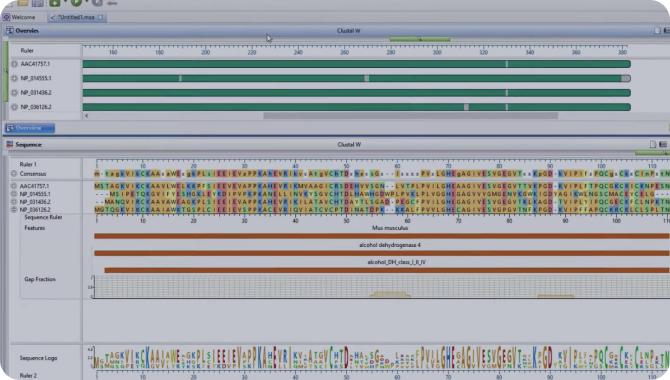Click the Overview scrollbar left arrow
Screen dimensions: 670x380
[87, 115]
